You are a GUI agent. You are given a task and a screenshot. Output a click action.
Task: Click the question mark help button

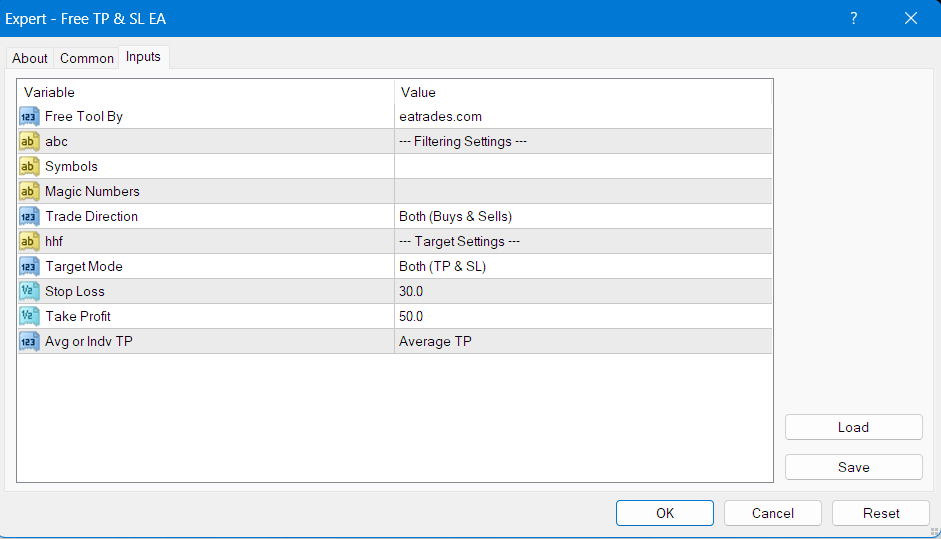pyautogui.click(x=853, y=19)
